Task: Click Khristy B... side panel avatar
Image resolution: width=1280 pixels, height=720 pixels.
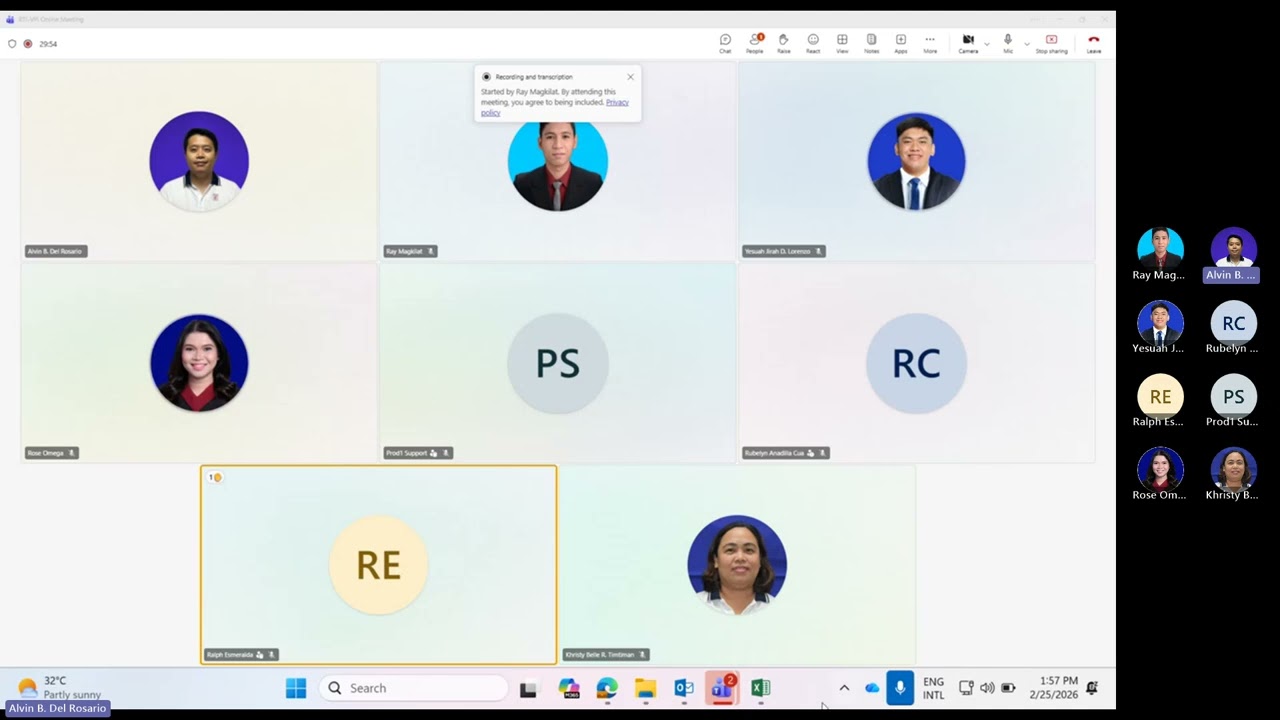Action: coord(1234,469)
